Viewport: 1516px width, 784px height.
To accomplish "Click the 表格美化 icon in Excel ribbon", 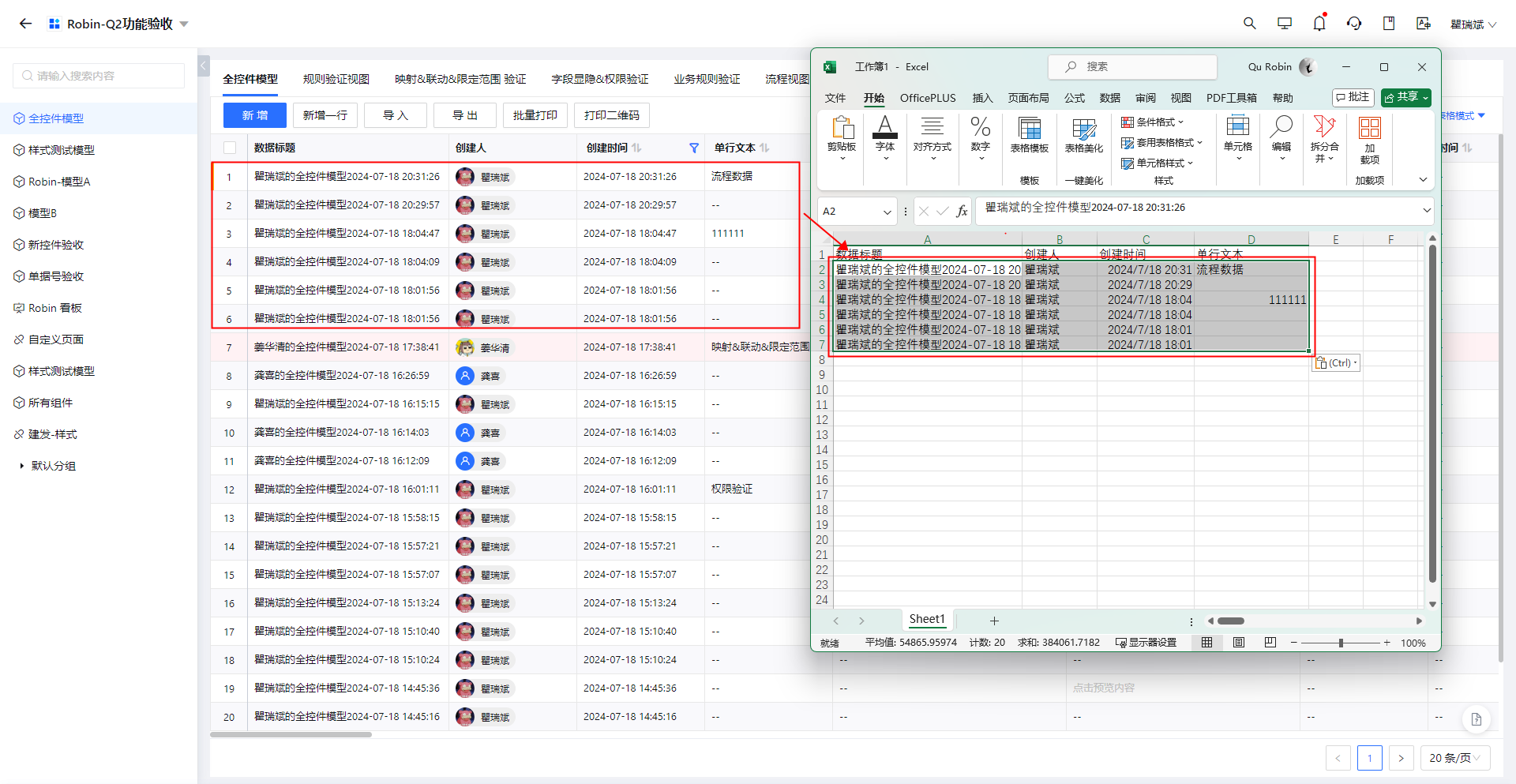I will click(x=1084, y=135).
